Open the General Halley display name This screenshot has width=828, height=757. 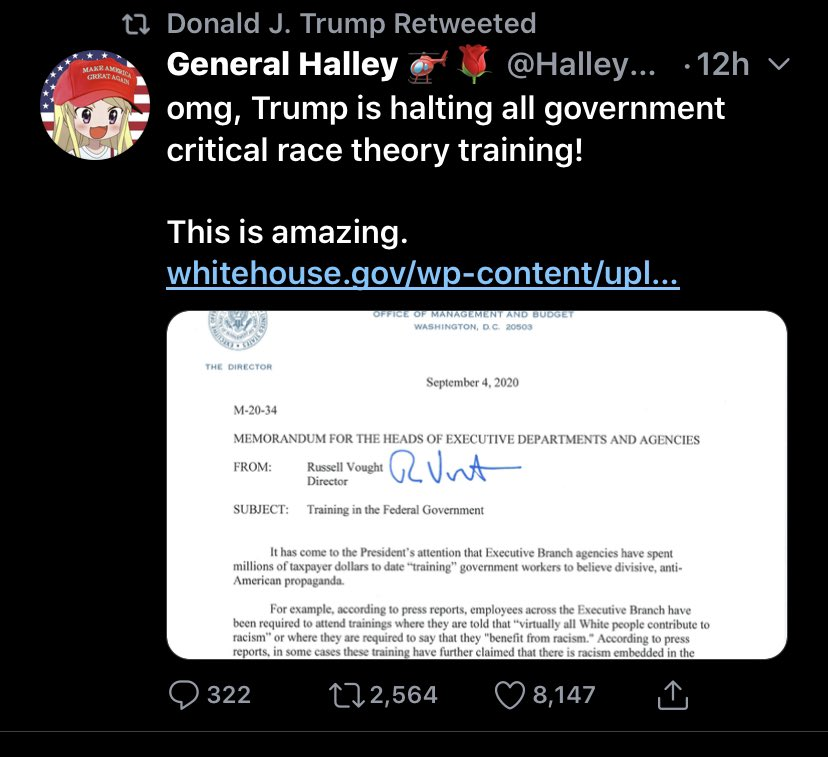(282, 65)
